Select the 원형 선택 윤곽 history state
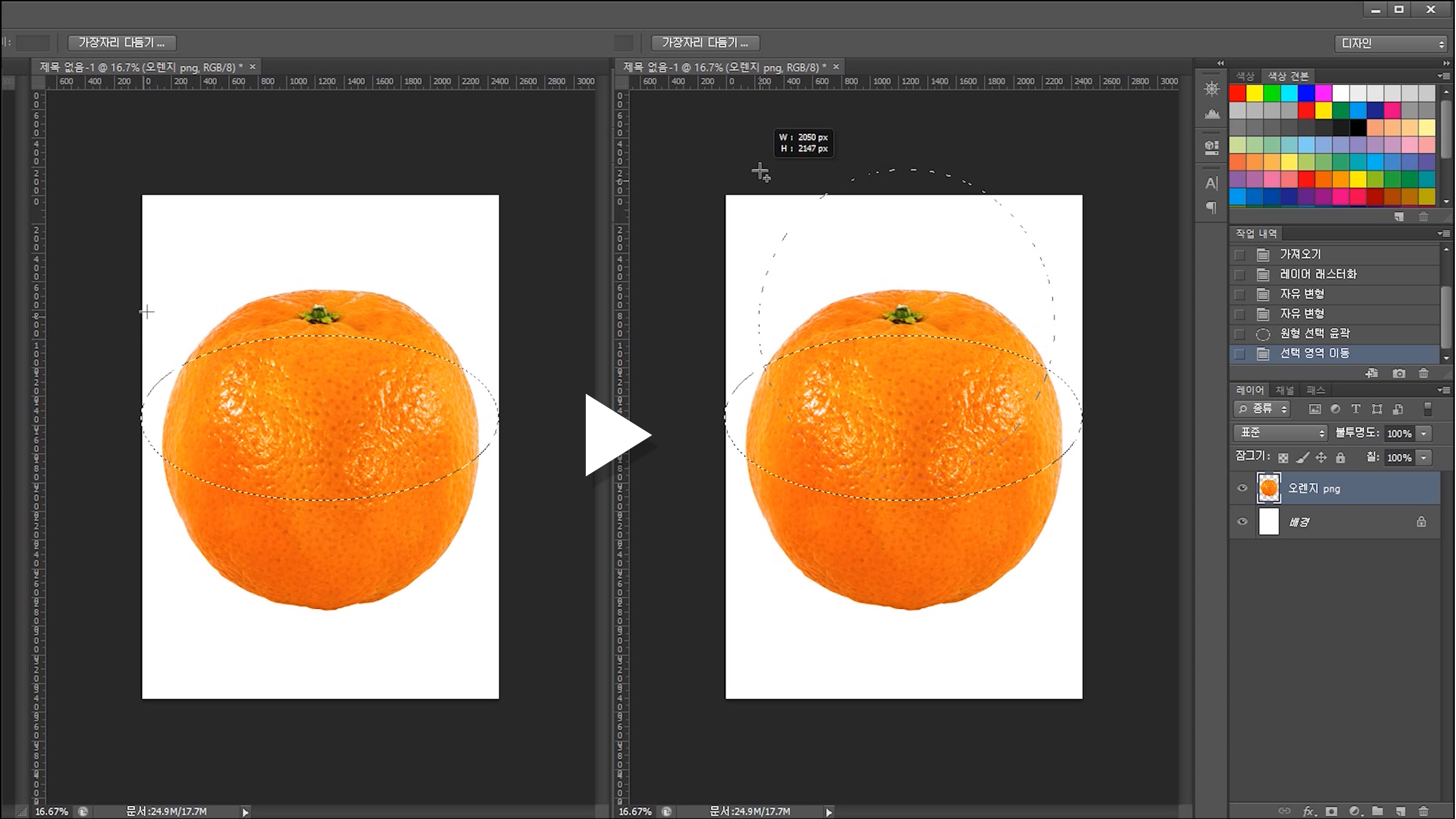Screen dimensions: 1456x819 [x=1314, y=334]
